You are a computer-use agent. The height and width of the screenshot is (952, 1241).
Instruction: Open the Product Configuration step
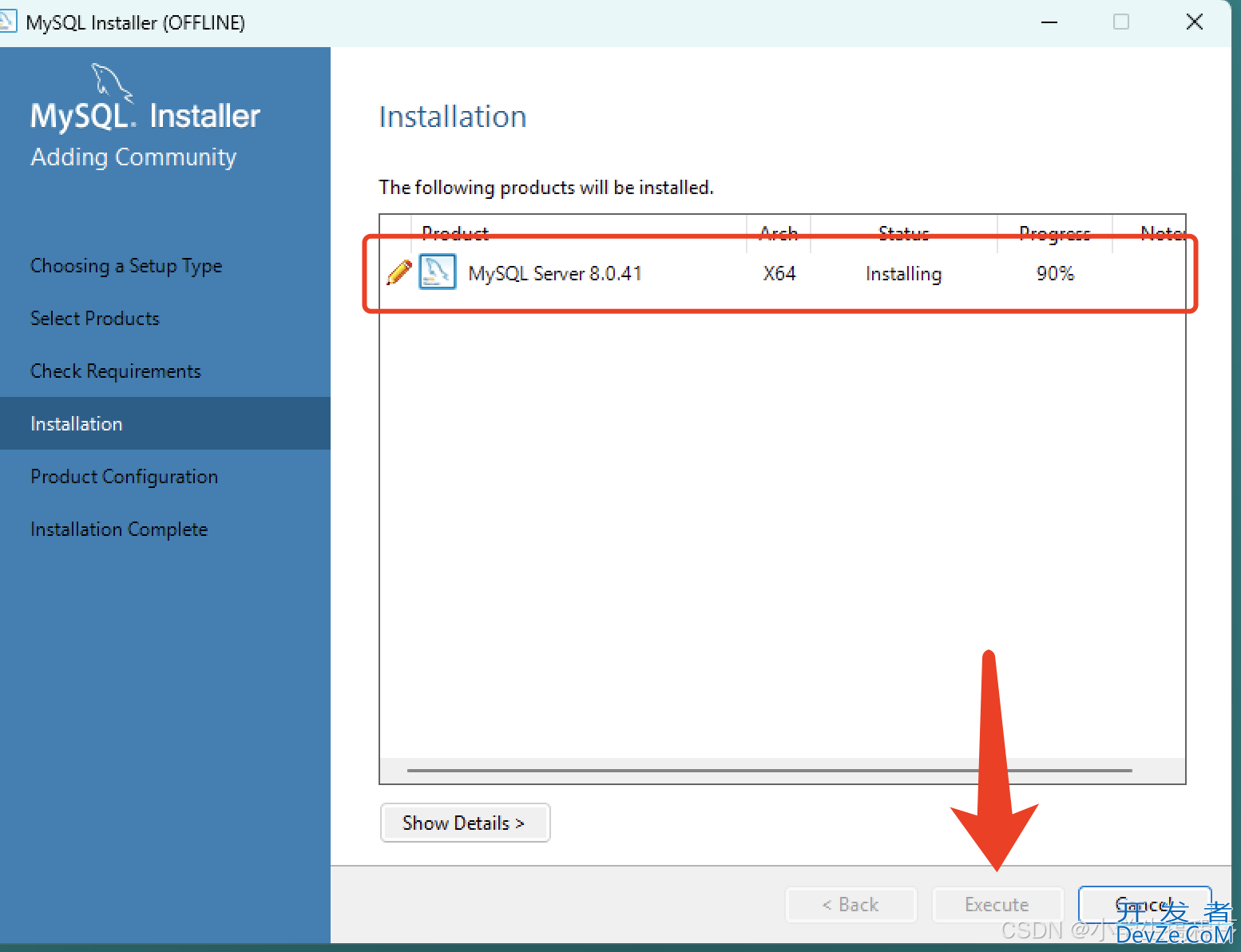(124, 477)
